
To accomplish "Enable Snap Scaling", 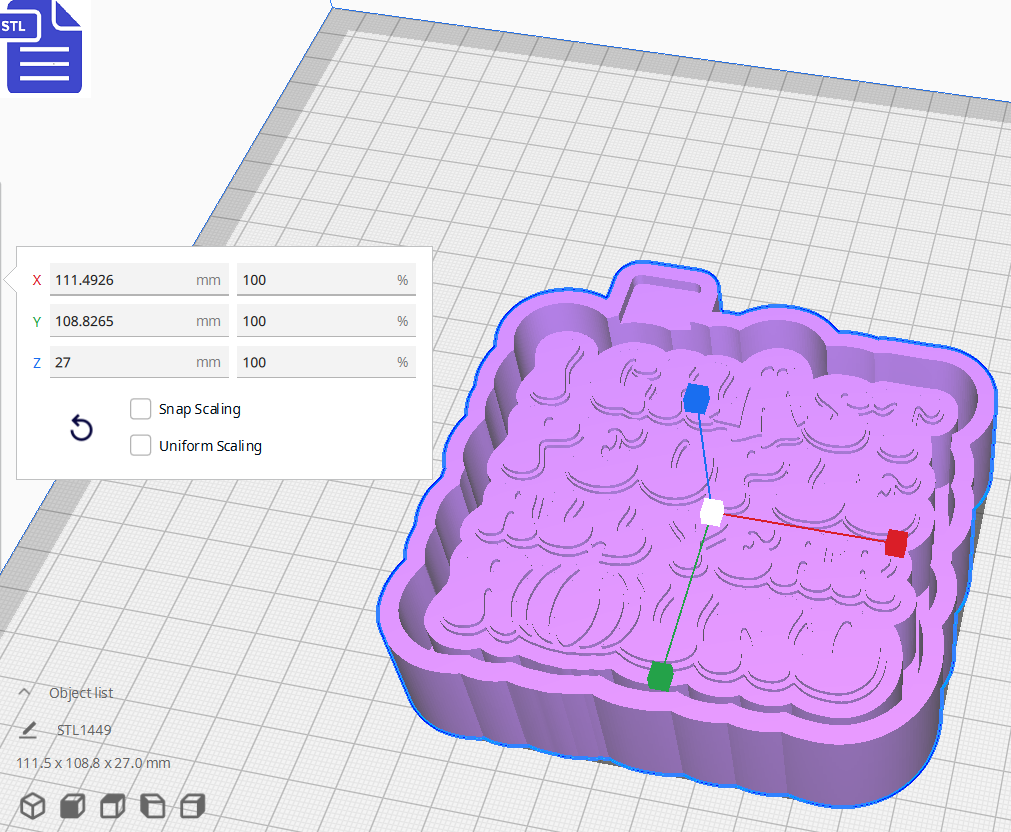I will coord(140,408).
